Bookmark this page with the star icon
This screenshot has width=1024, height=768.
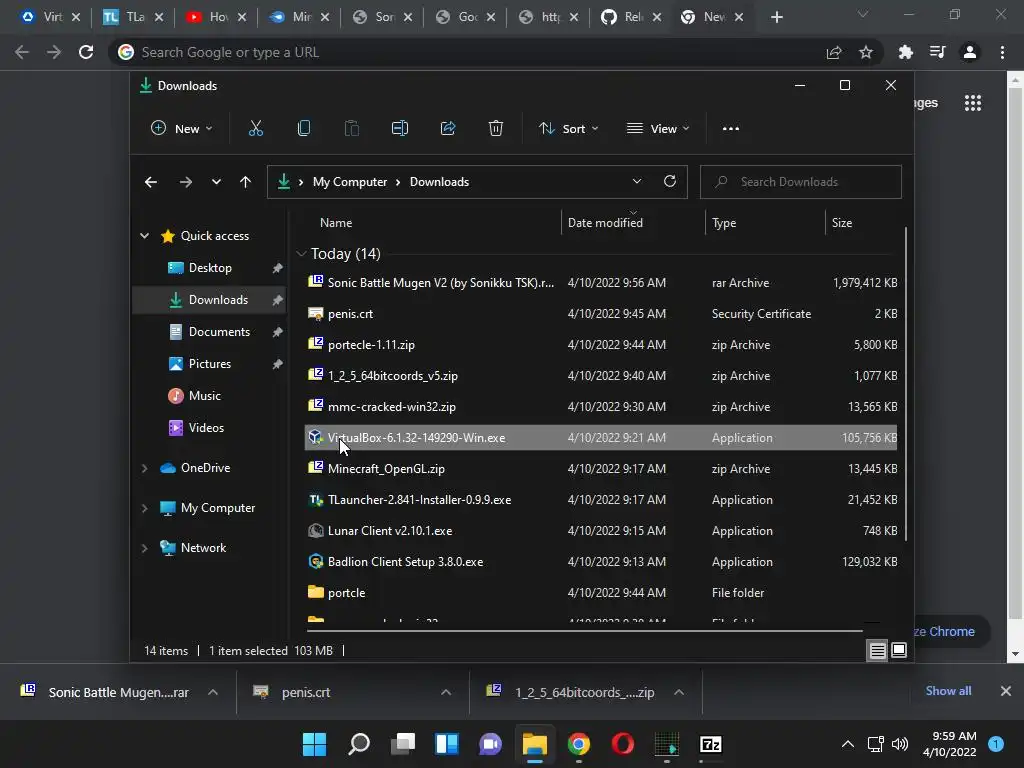[x=865, y=52]
